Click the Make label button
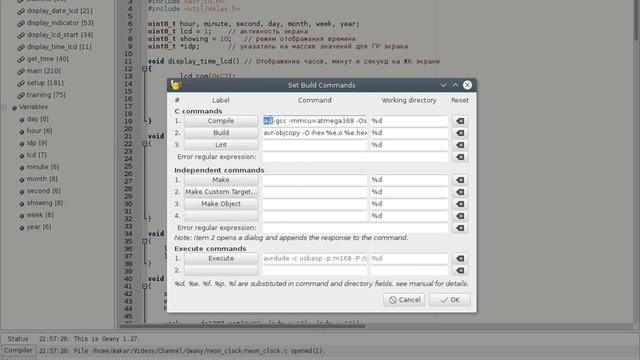640x360 pixels. [x=221, y=180]
